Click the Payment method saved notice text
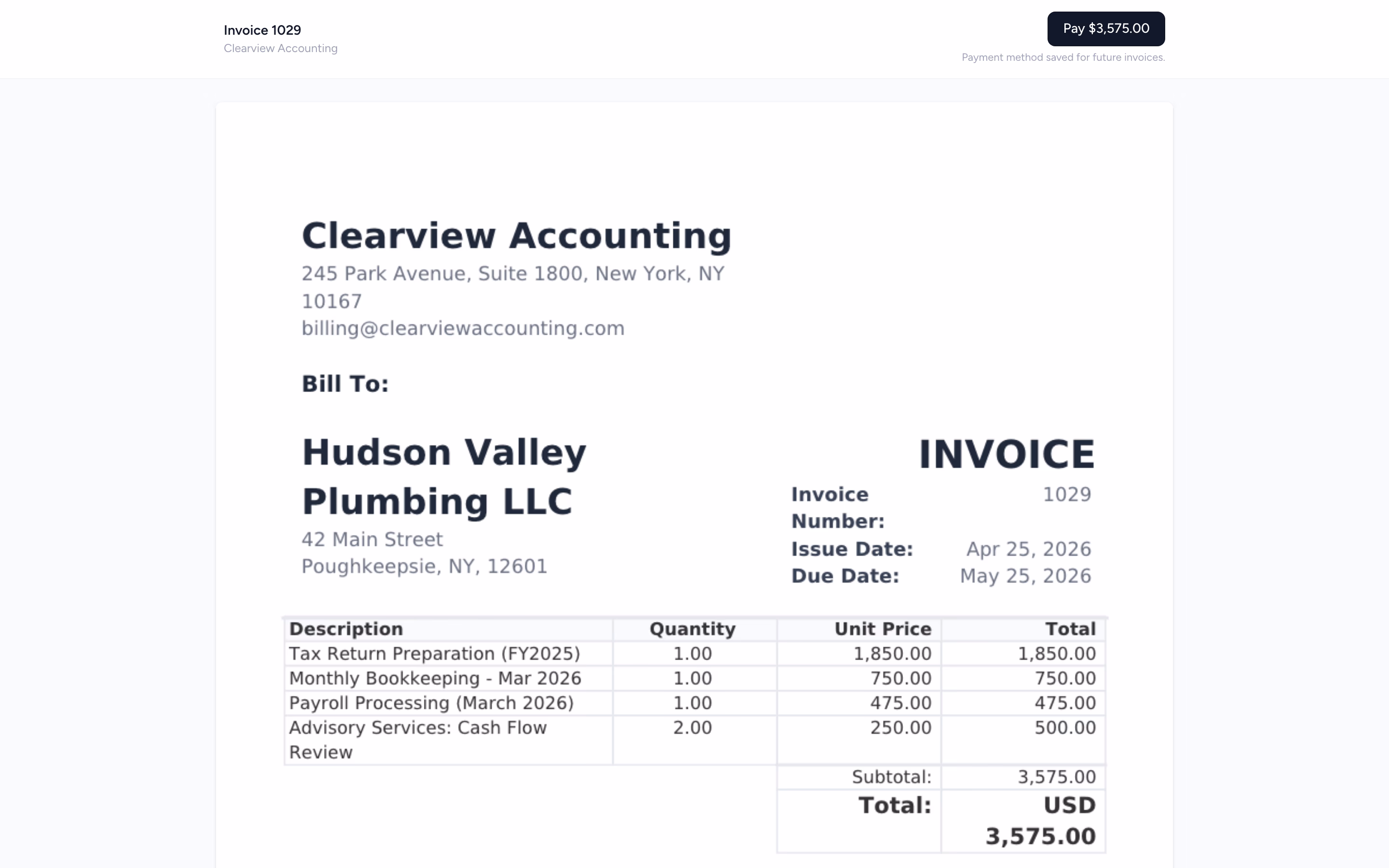Screen dimensions: 1389x868 [x=1063, y=57]
